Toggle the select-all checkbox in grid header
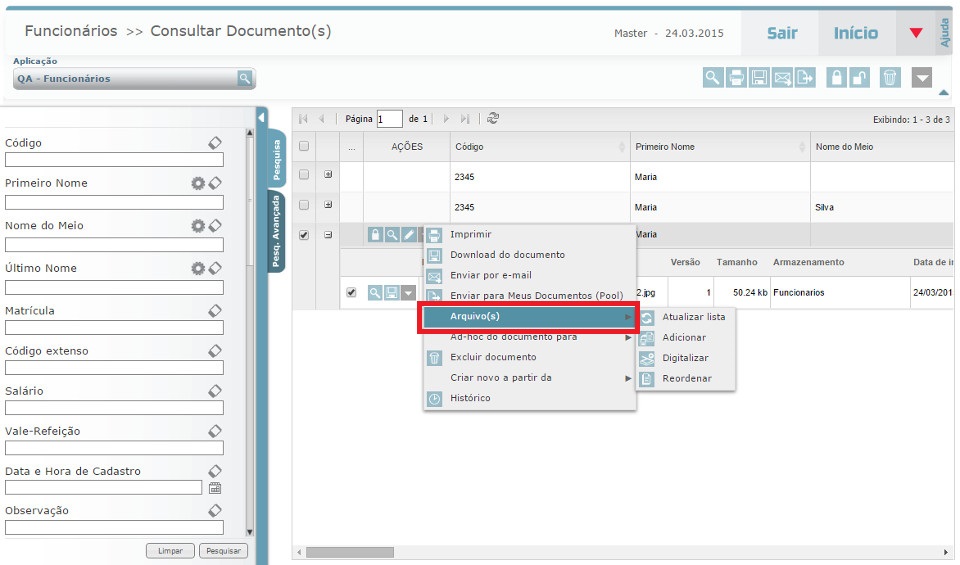The width and height of the screenshot is (960, 565). tap(304, 146)
